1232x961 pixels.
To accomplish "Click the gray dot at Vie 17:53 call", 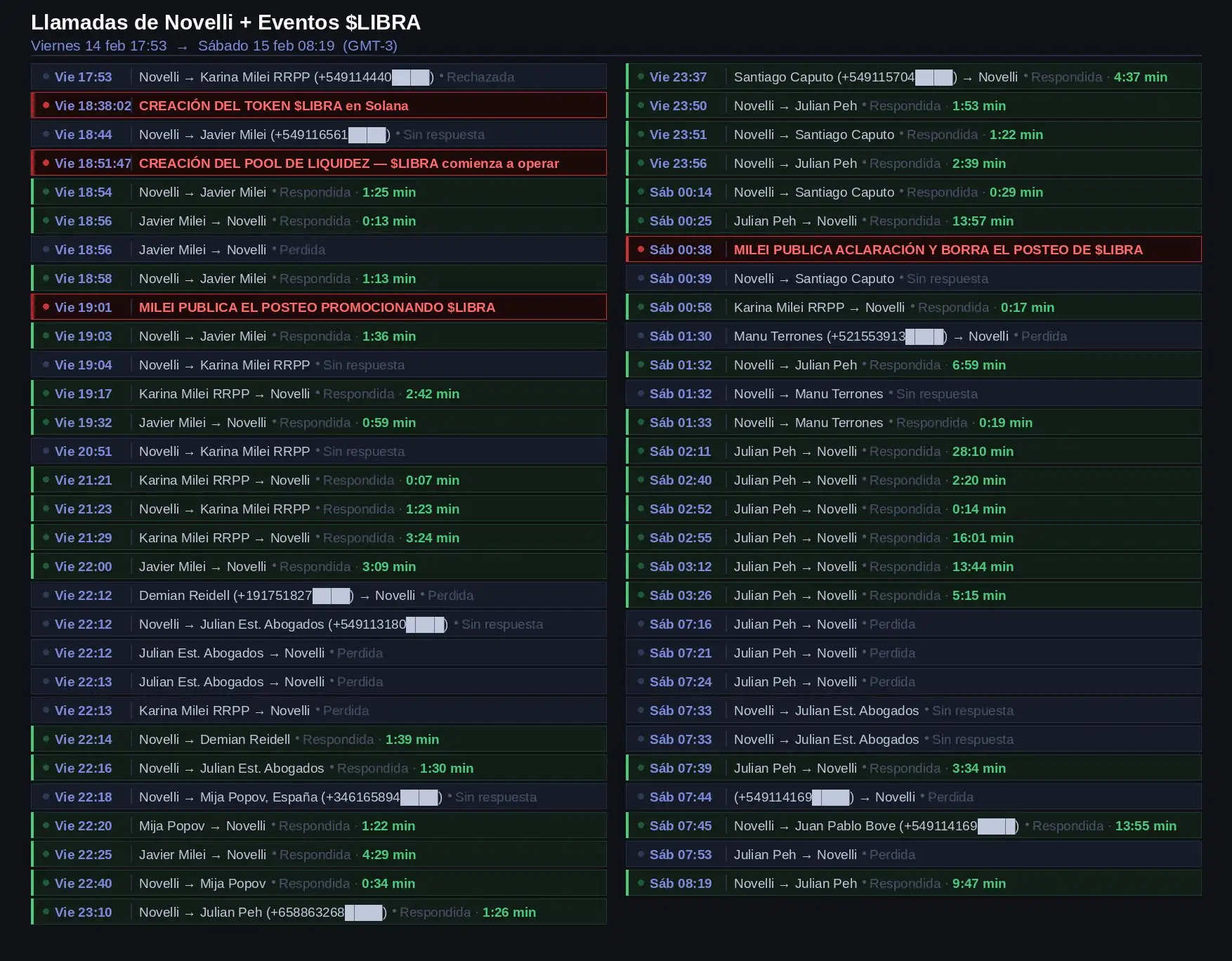I will pyautogui.click(x=46, y=77).
